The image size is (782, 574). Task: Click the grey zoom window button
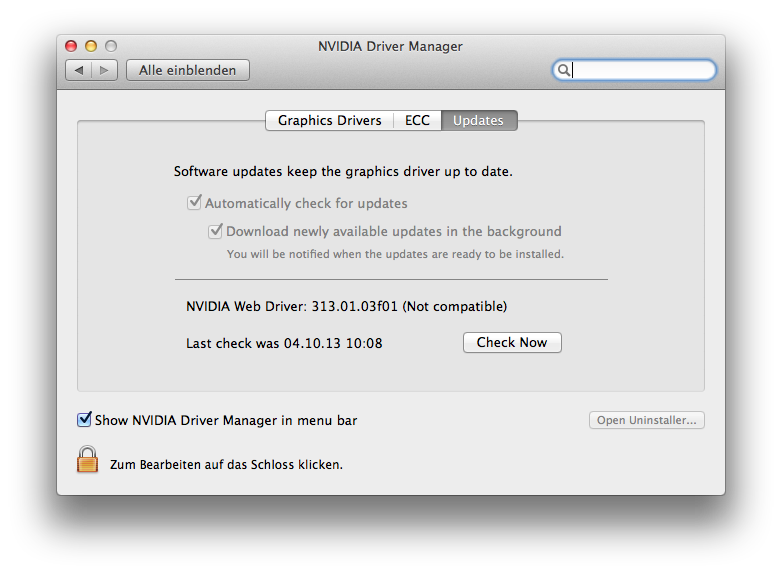click(x=111, y=46)
